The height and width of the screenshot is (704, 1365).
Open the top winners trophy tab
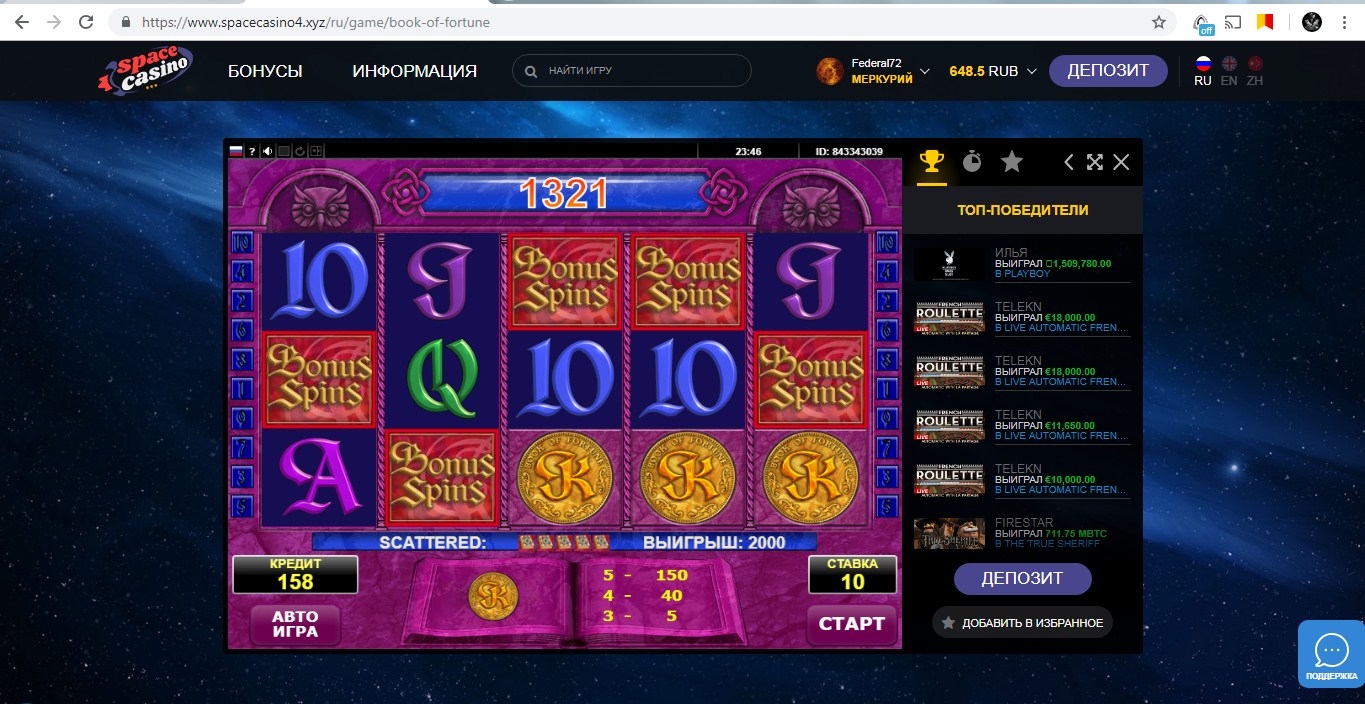[x=931, y=161]
